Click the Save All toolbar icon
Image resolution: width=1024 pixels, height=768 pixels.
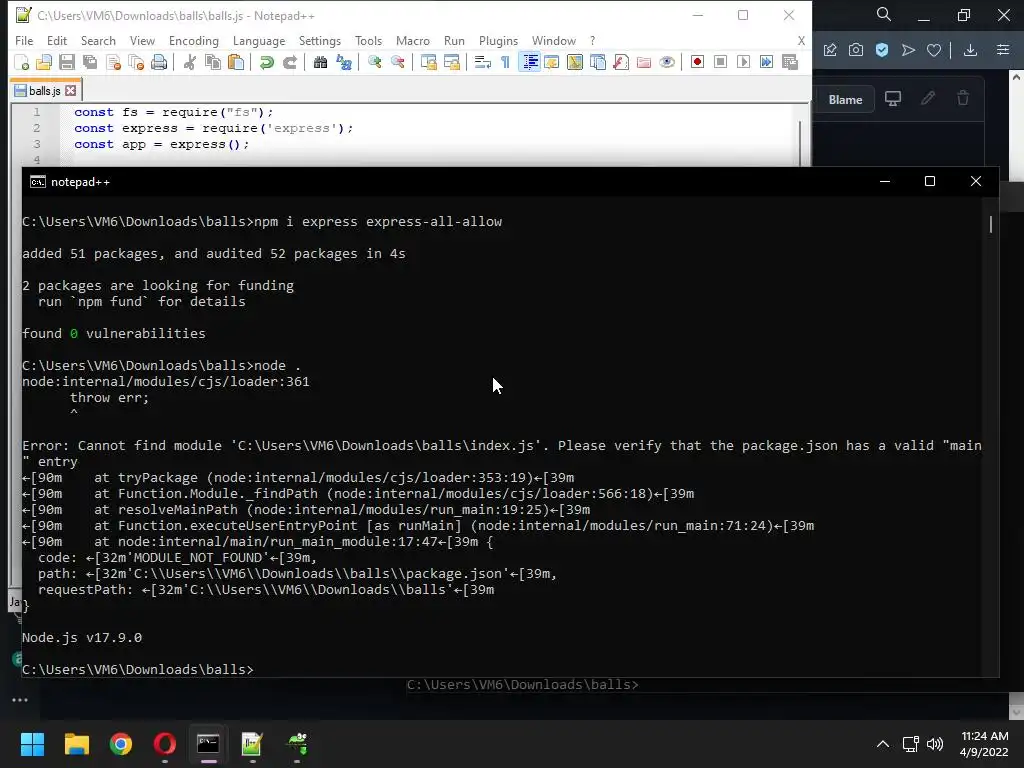90,62
